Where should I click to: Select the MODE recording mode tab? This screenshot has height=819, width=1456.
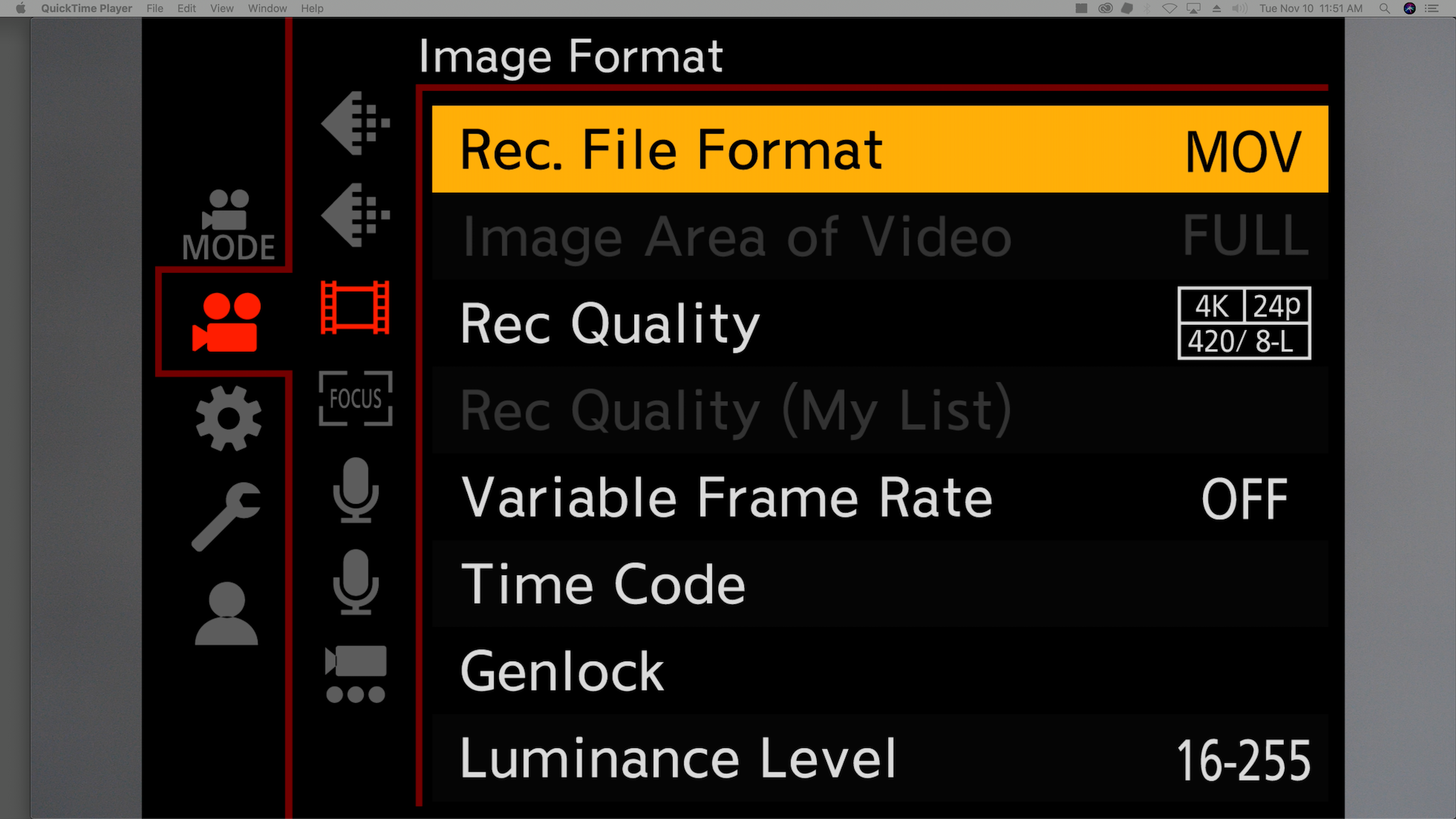[x=227, y=225]
